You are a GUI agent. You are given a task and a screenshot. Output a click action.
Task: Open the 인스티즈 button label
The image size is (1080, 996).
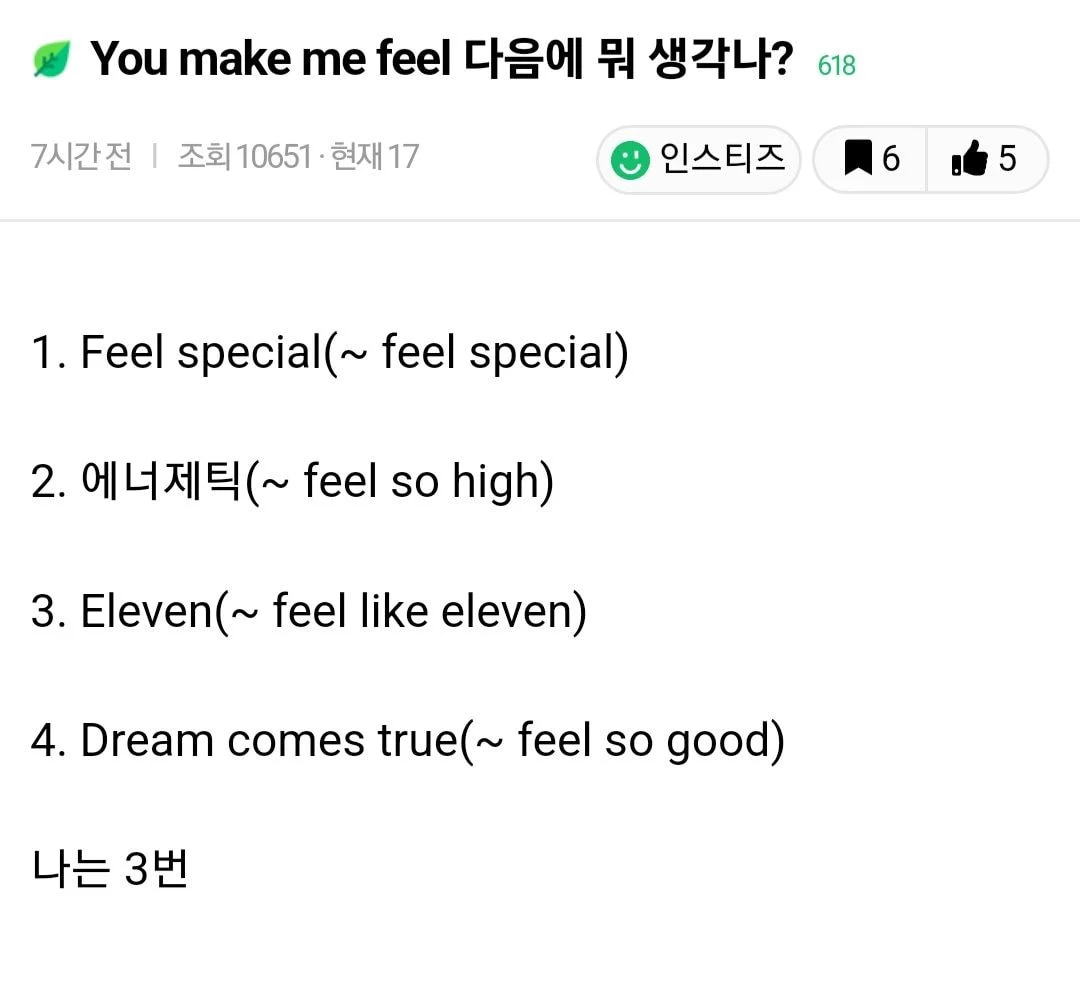722,159
